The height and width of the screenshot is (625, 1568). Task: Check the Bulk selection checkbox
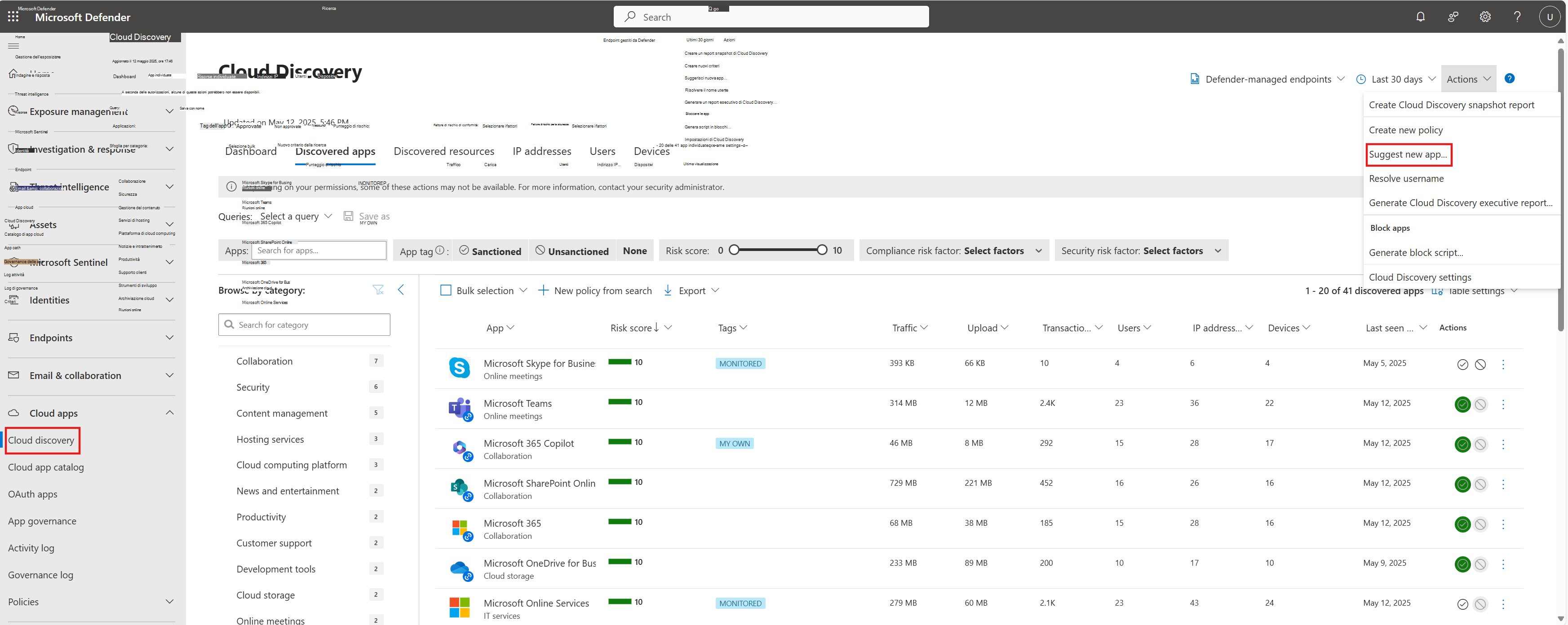446,290
